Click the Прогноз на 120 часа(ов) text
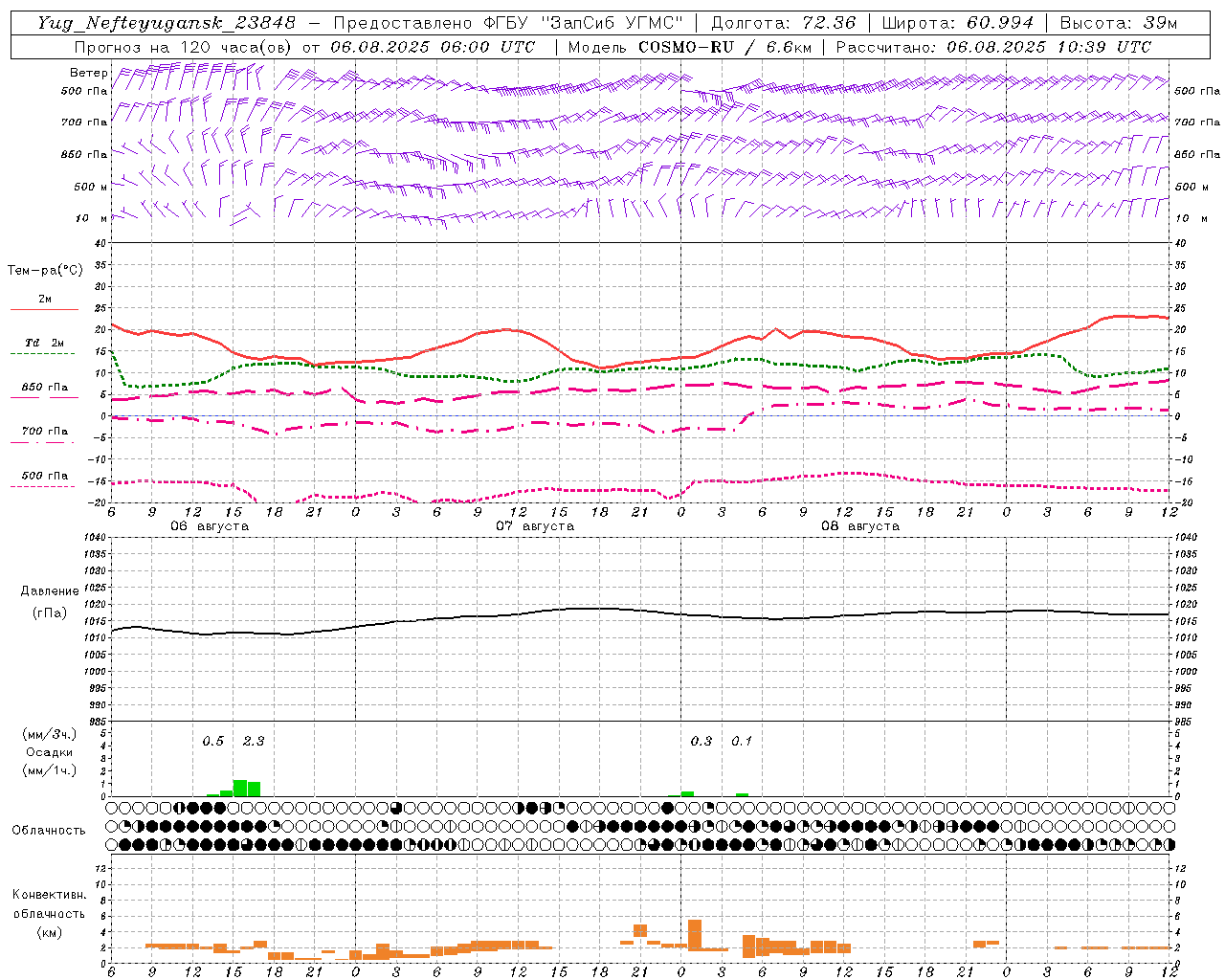This screenshot has height=980, width=1225. 185,47
